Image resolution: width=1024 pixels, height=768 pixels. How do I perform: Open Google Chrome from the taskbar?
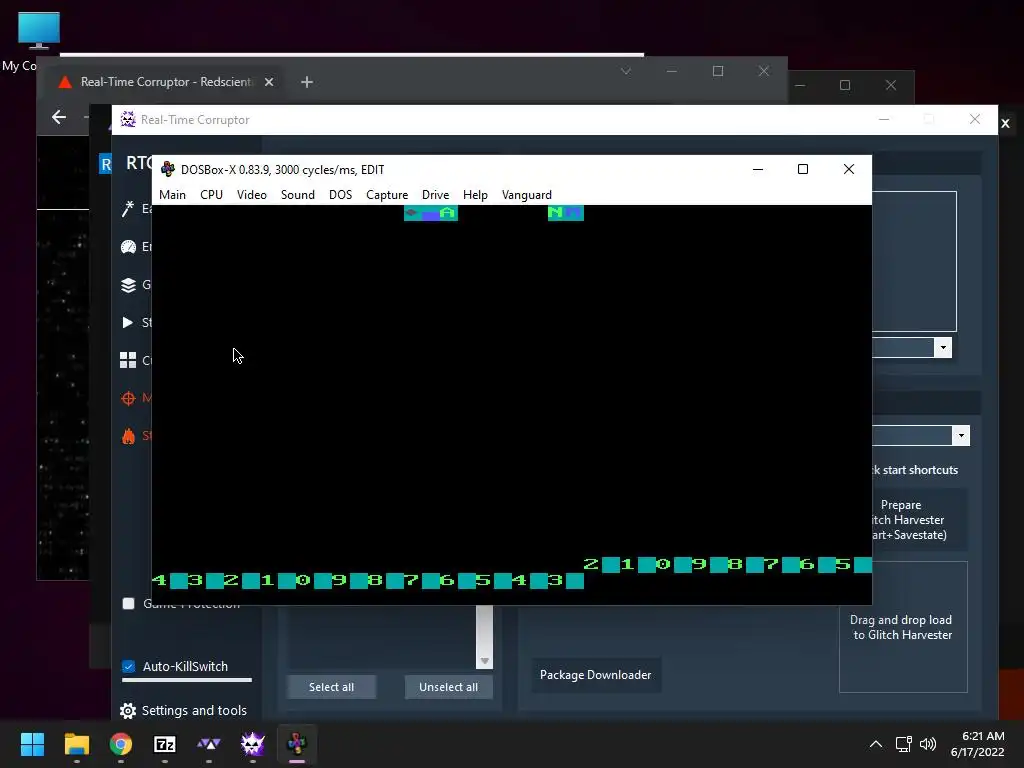[x=121, y=744]
